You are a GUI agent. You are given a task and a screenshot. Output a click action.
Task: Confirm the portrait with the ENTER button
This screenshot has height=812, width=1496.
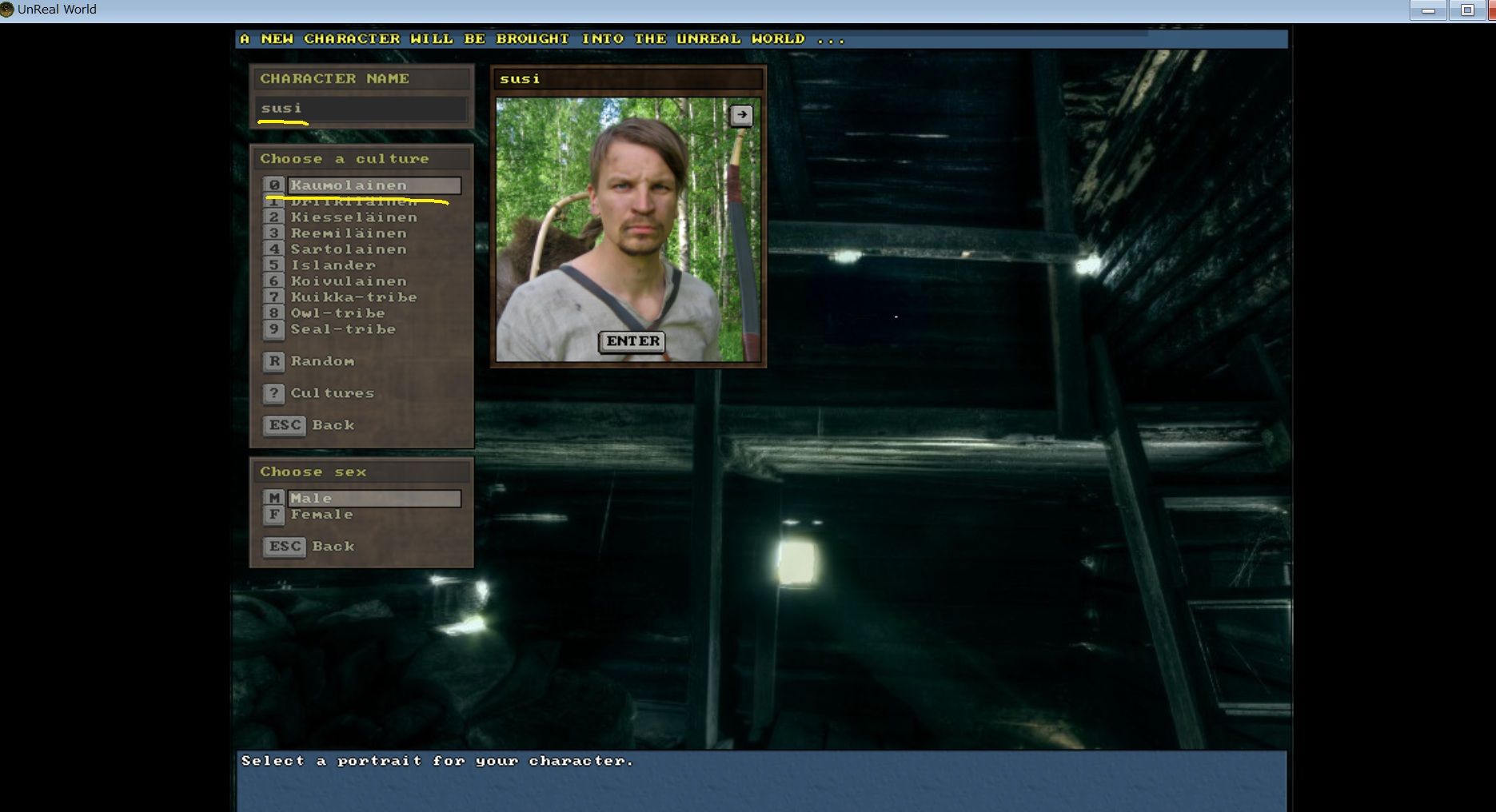click(x=632, y=341)
